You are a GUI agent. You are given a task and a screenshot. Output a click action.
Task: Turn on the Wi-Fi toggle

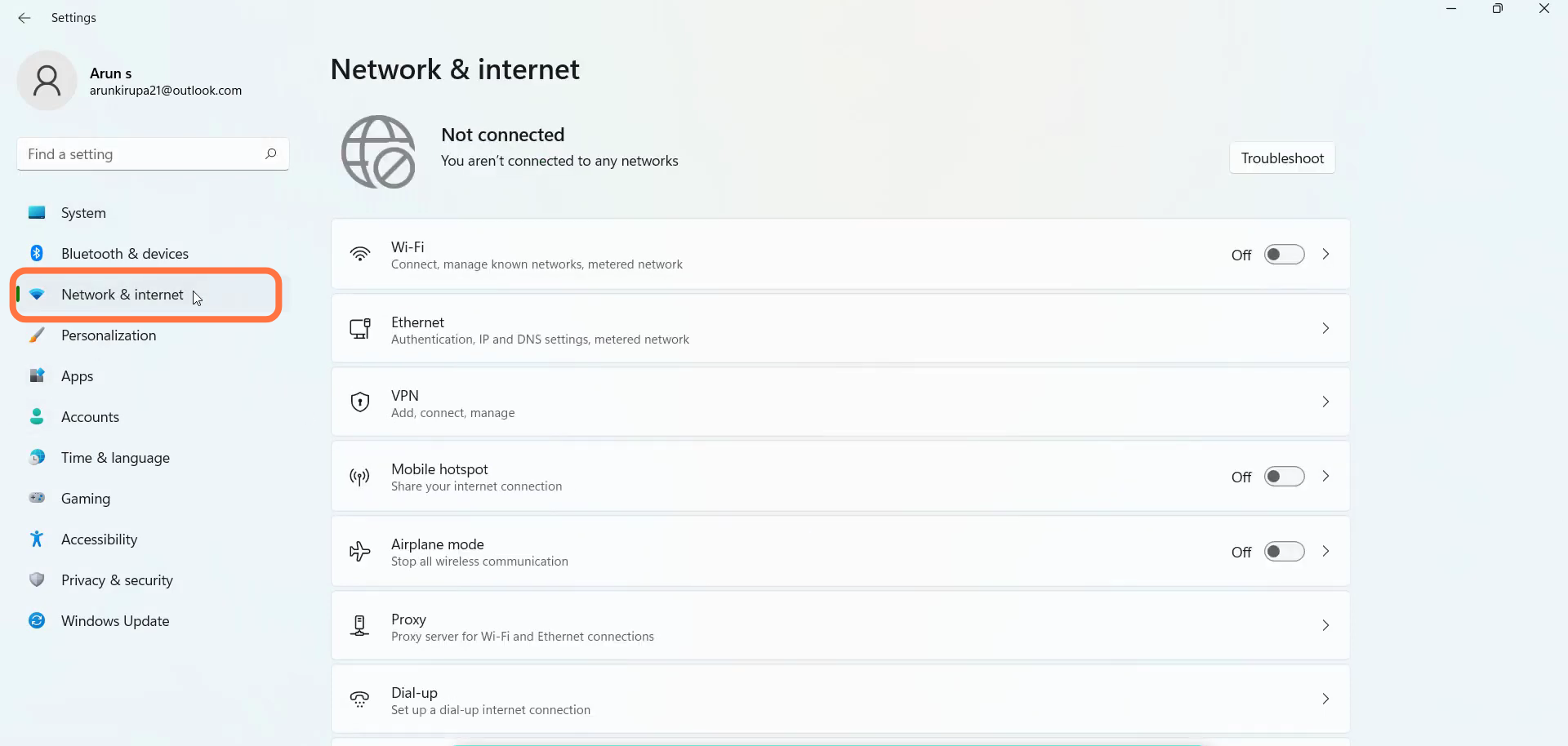pos(1284,255)
